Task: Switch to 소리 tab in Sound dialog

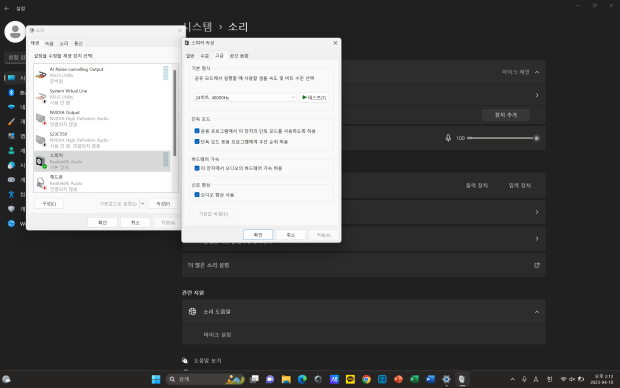Action: click(x=64, y=44)
